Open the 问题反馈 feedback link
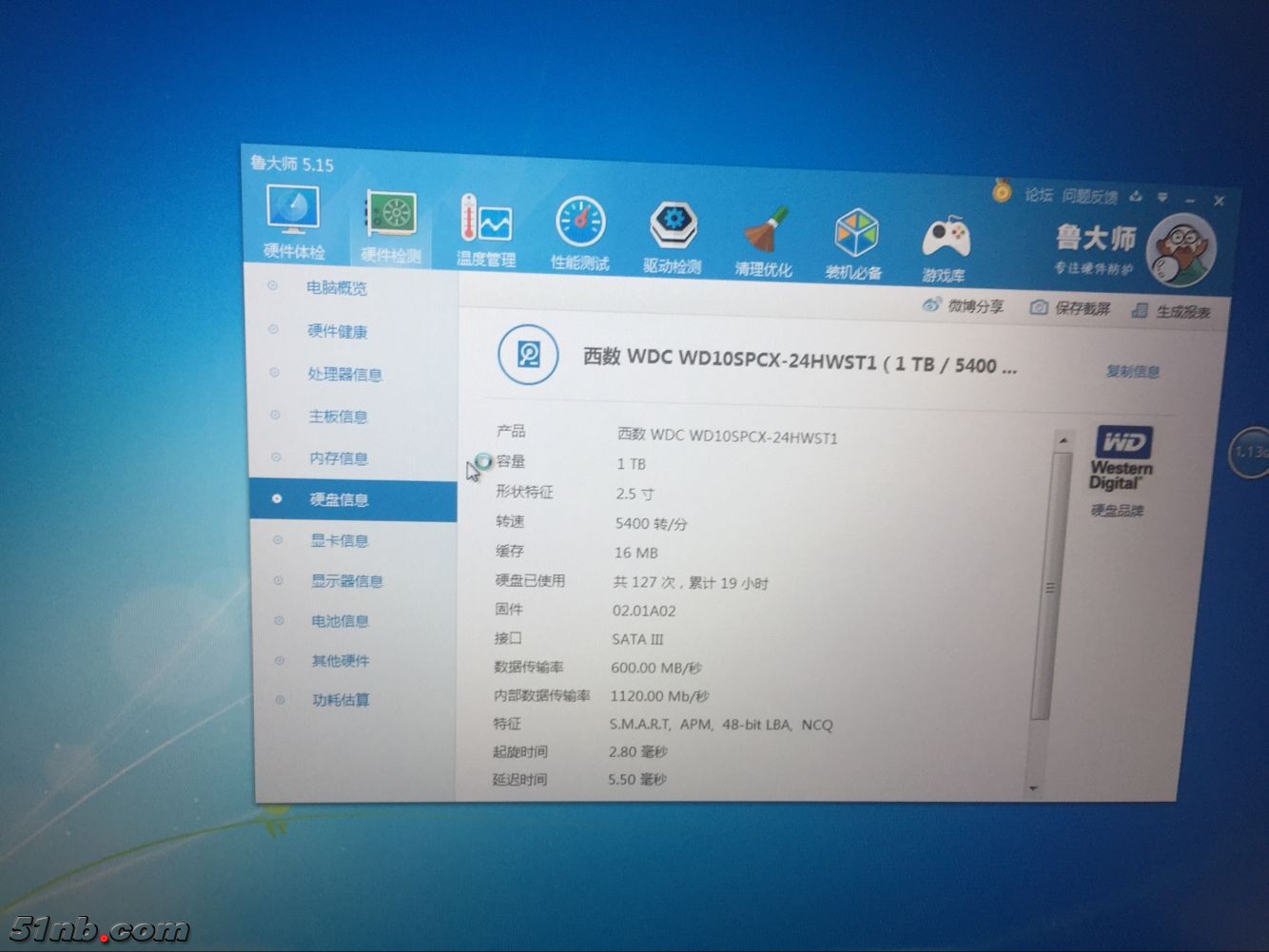Viewport: 1269px width, 952px height. pyautogui.click(x=1089, y=197)
